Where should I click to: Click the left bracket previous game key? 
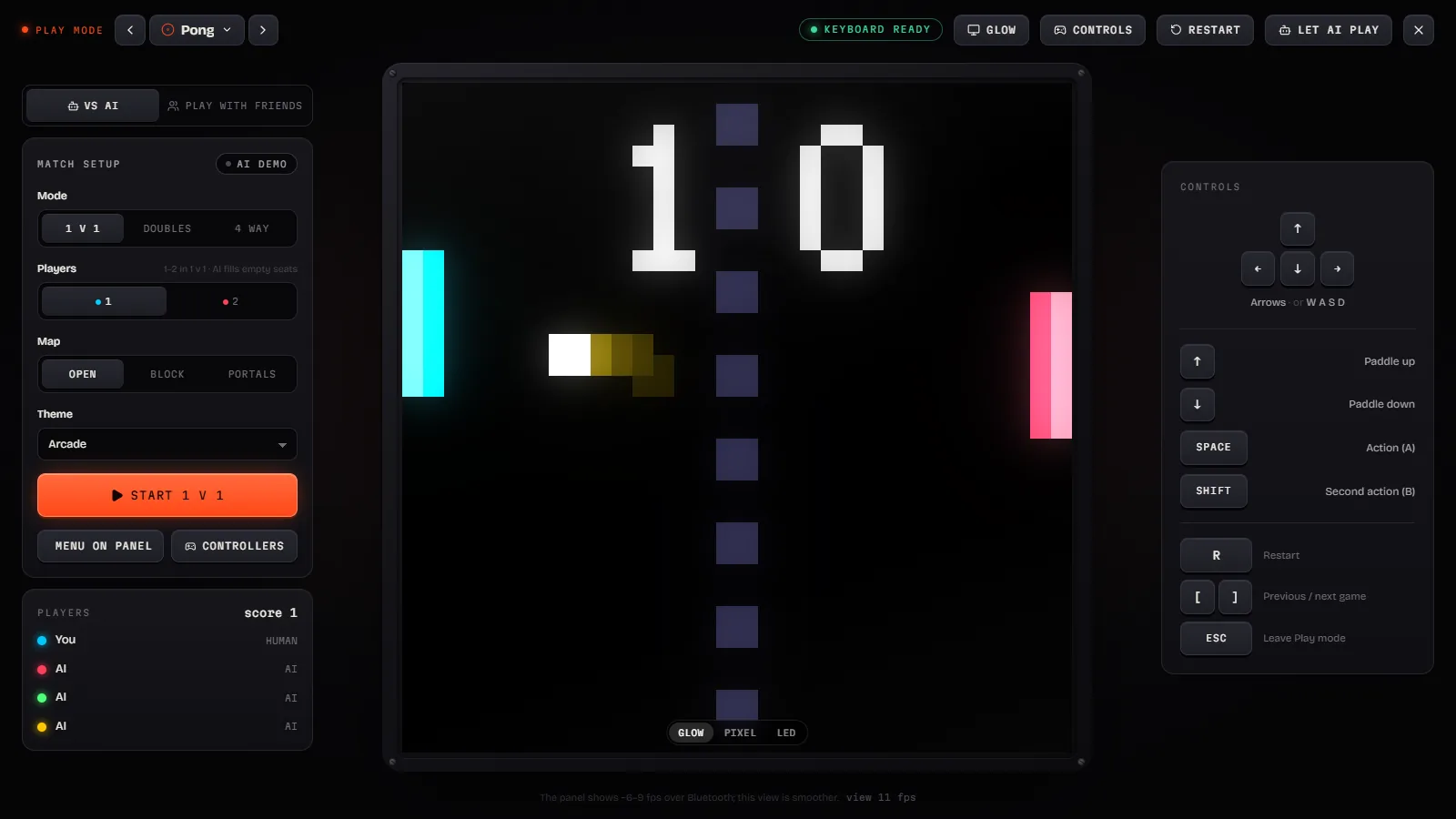click(1198, 597)
